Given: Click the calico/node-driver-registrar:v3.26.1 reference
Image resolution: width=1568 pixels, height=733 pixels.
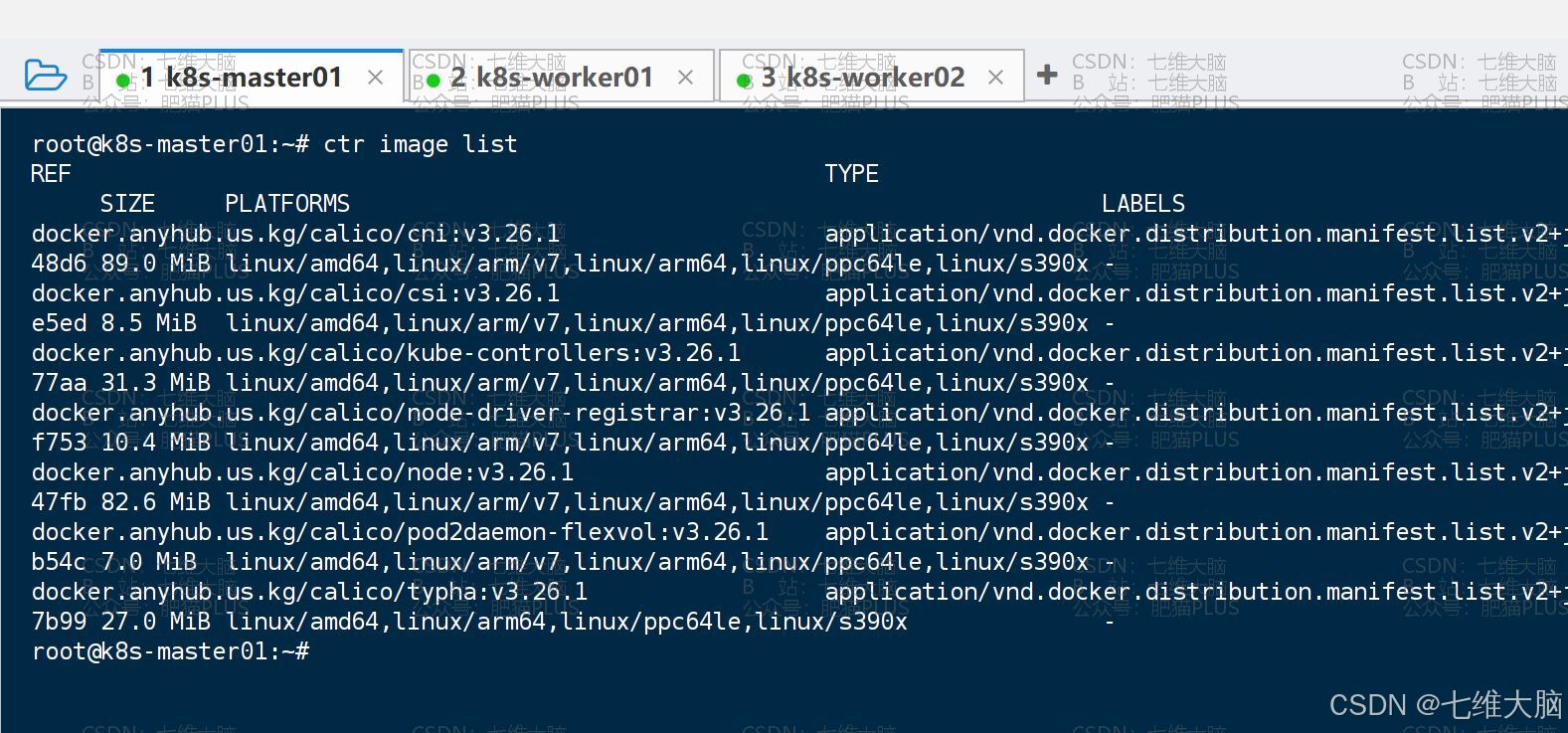Looking at the screenshot, I should point(421,413).
